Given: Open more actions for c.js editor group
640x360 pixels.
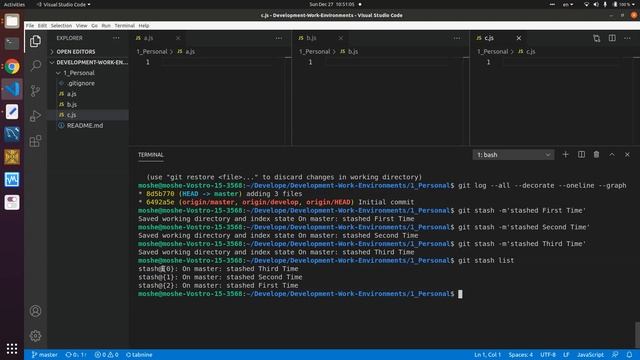Looking at the screenshot, I should (627, 38).
